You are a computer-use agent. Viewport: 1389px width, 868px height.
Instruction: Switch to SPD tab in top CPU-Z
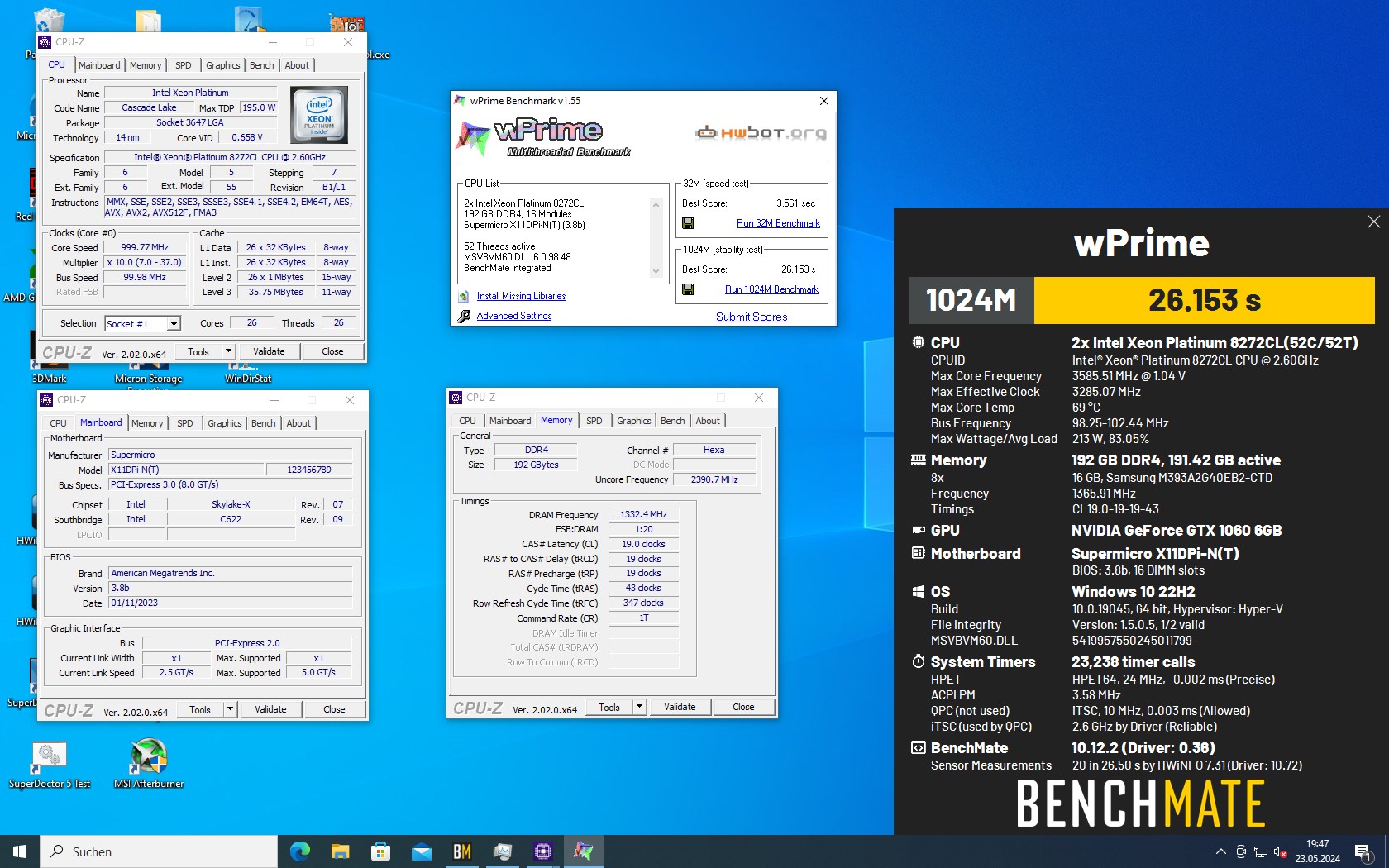(x=184, y=65)
